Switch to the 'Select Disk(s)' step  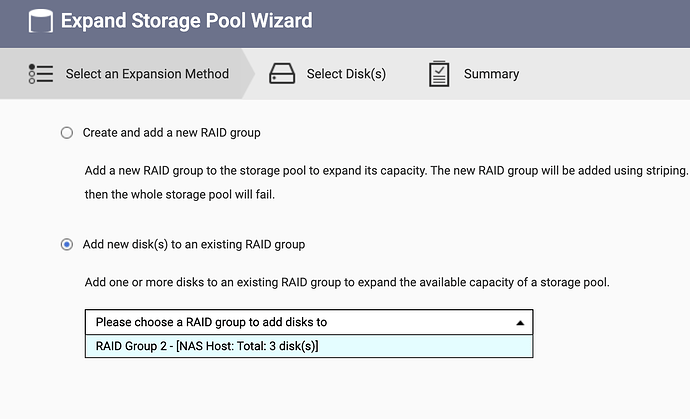(x=346, y=74)
